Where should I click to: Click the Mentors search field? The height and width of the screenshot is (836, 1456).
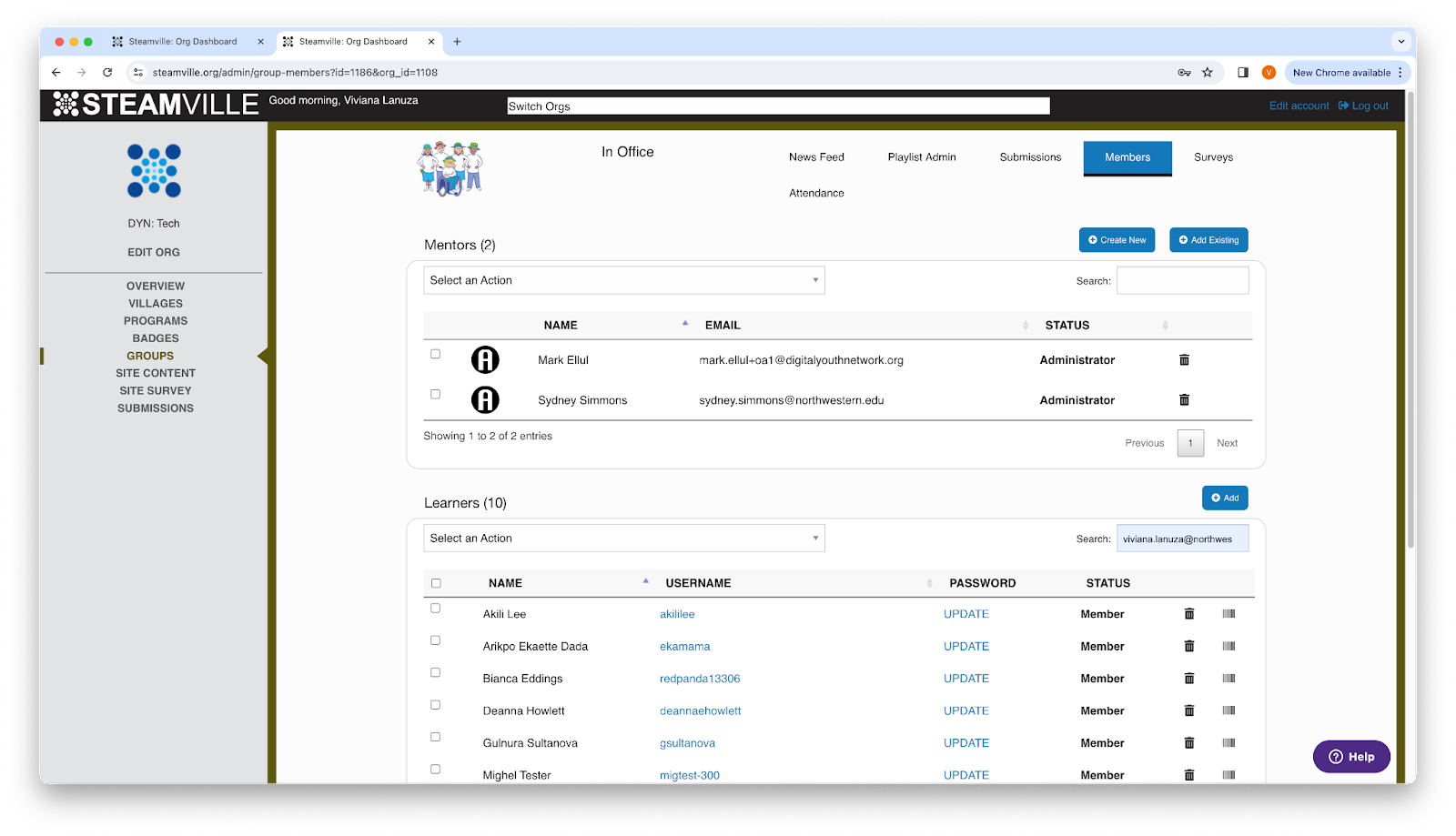[1182, 280]
